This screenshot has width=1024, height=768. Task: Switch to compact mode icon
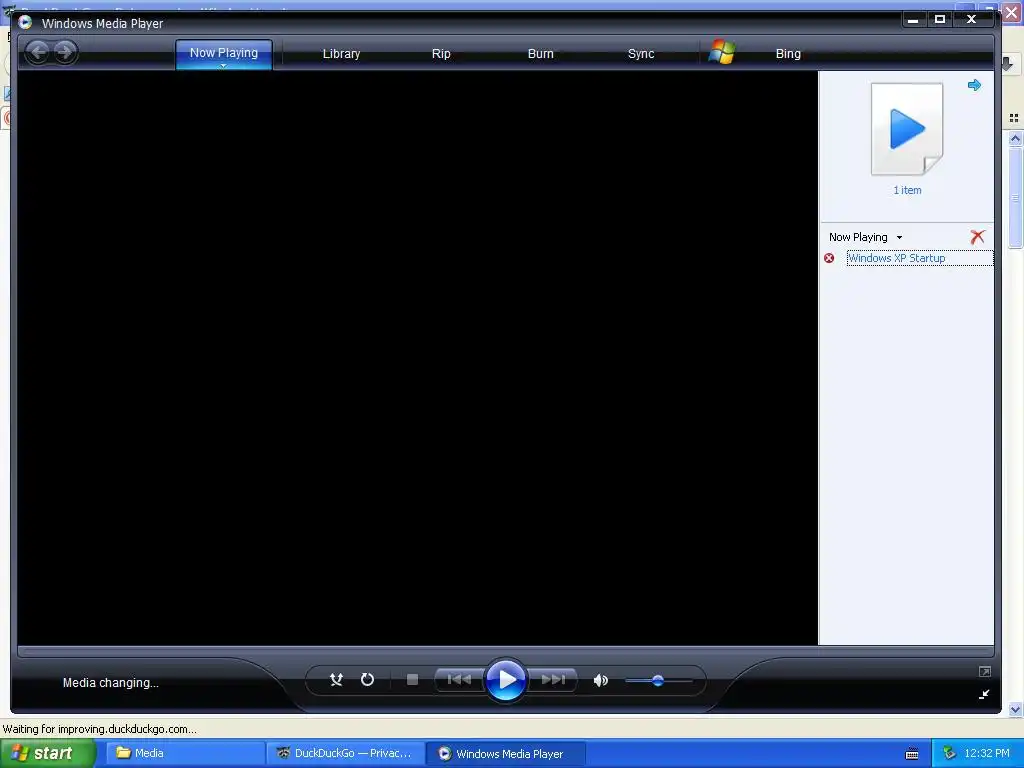click(984, 694)
